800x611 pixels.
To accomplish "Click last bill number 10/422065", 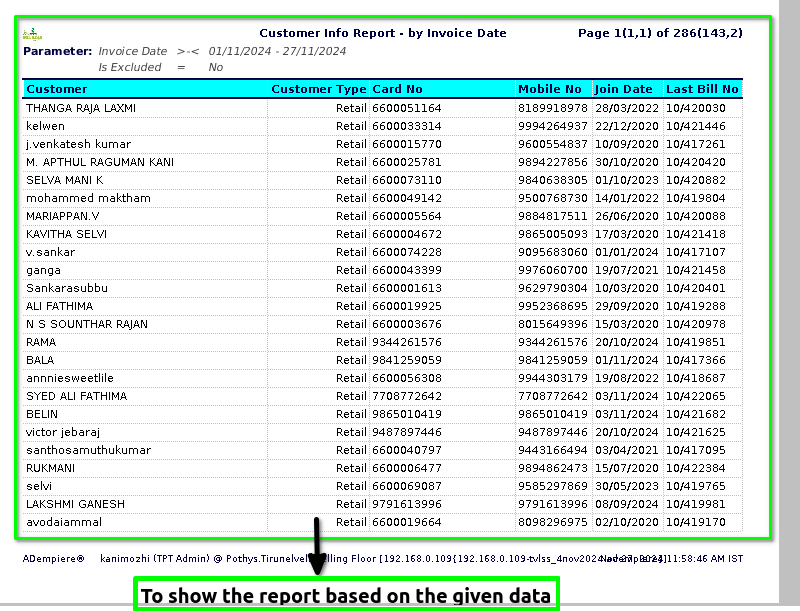I will point(696,396).
